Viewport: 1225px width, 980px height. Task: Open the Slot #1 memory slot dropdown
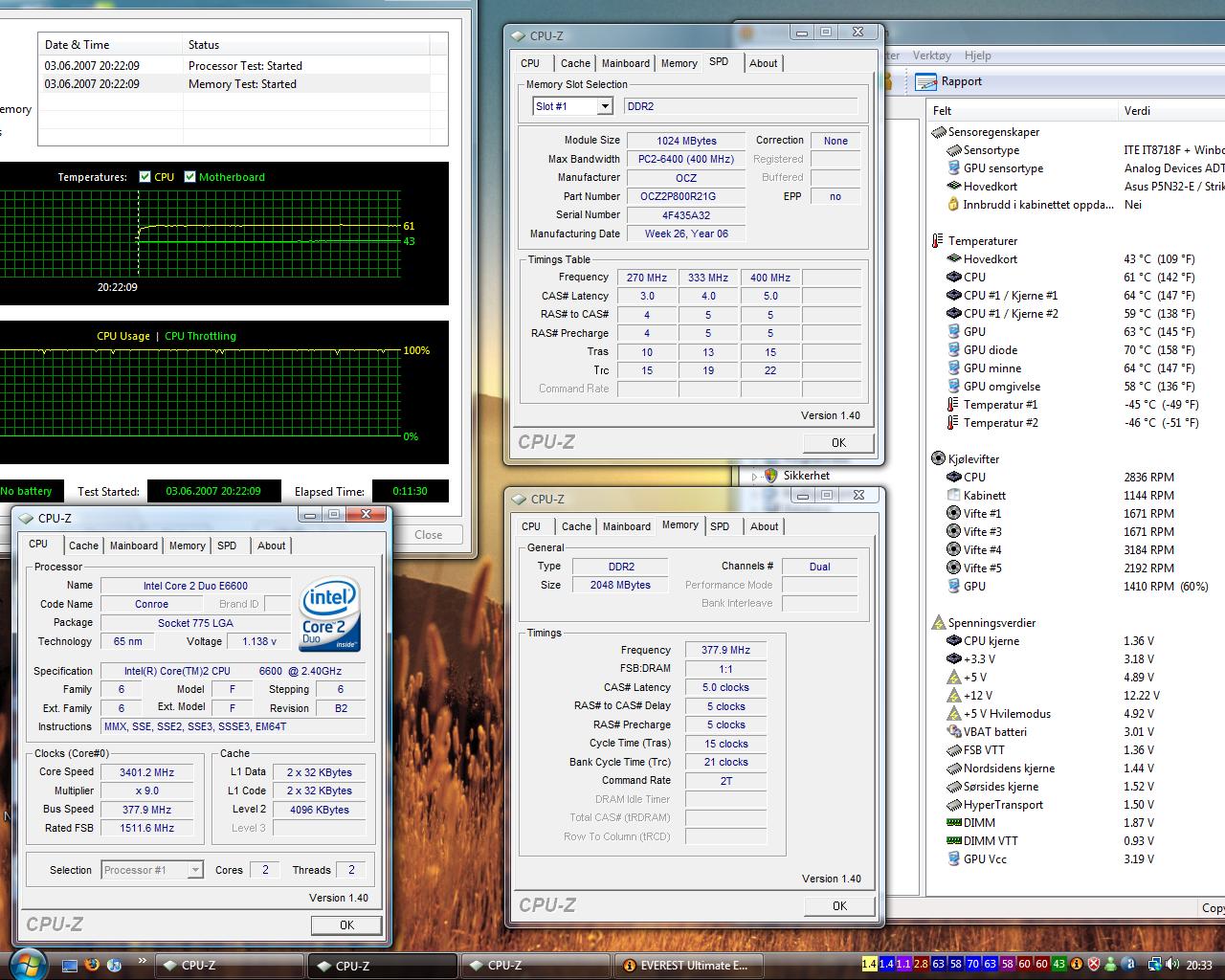[x=605, y=106]
